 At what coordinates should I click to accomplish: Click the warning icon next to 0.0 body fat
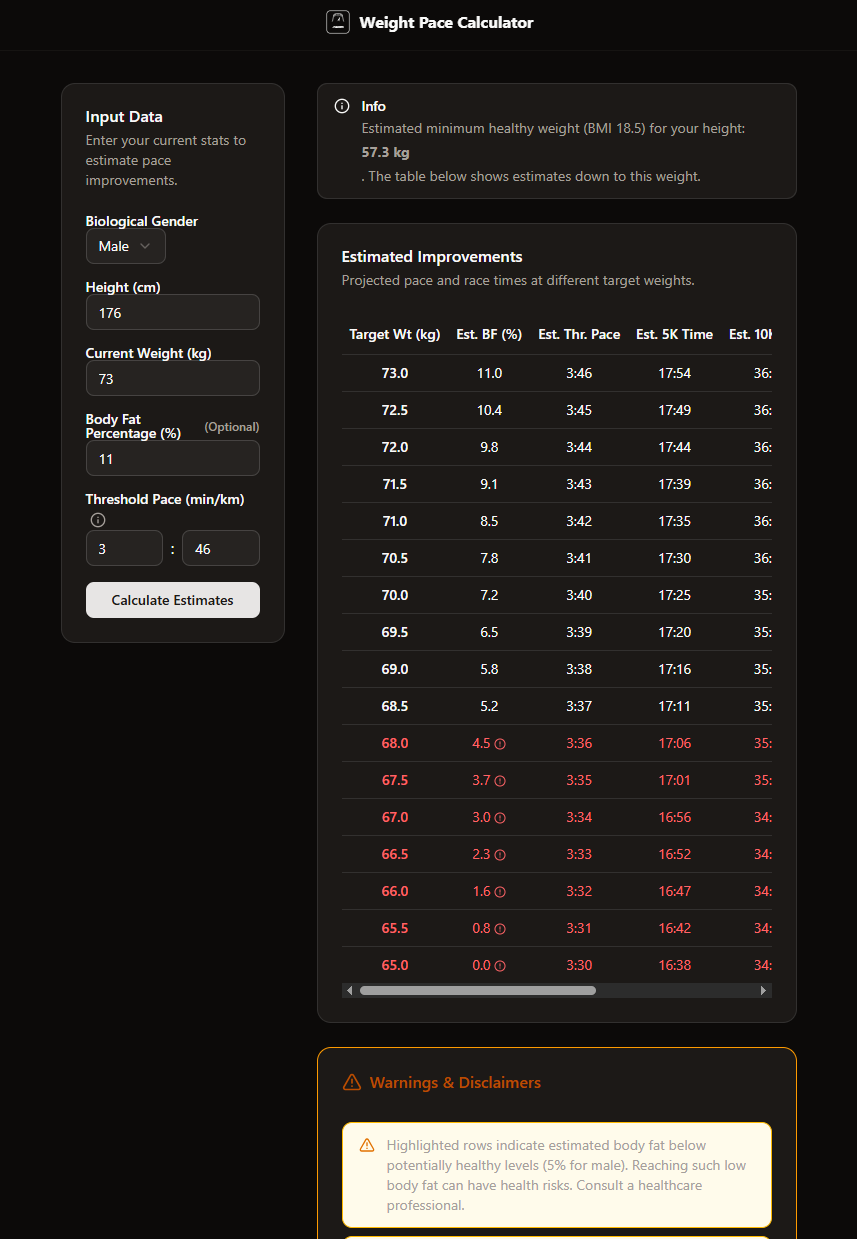[x=500, y=966]
